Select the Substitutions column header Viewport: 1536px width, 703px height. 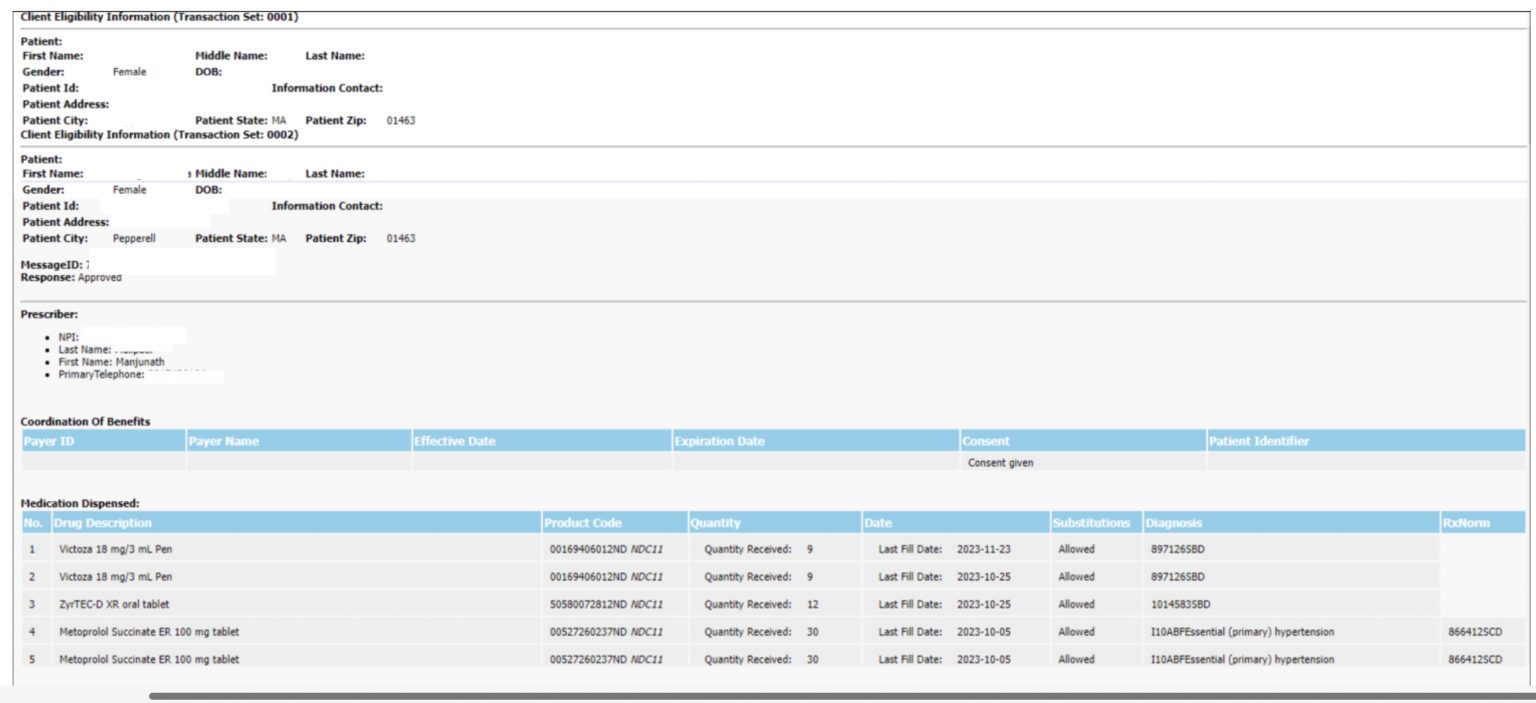(x=1090, y=522)
